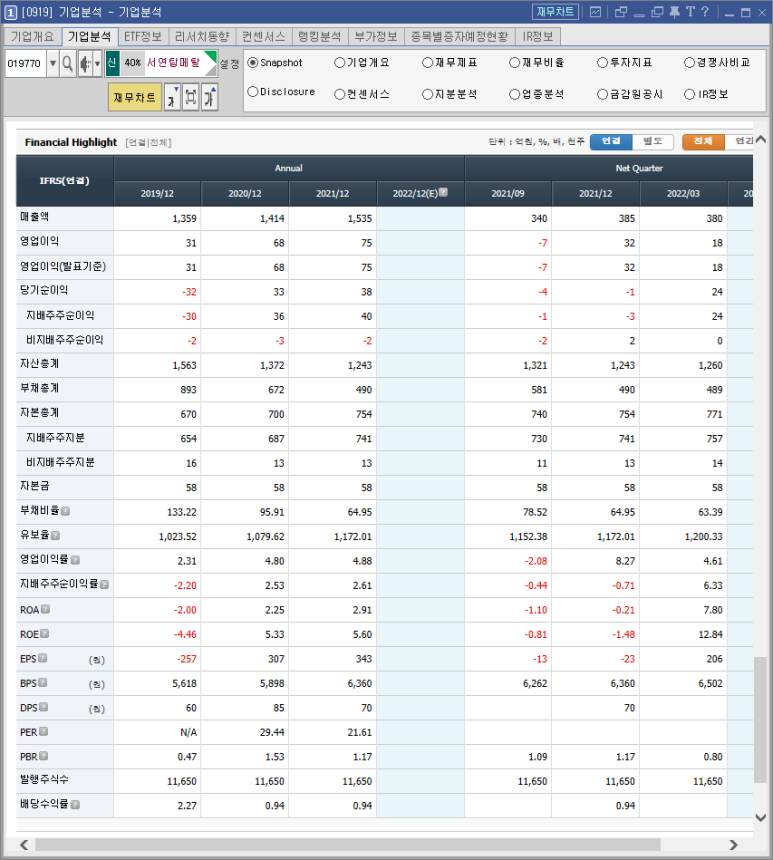This screenshot has height=860, width=773.
Task: Click help icon beside ROE
Action: 44,633
